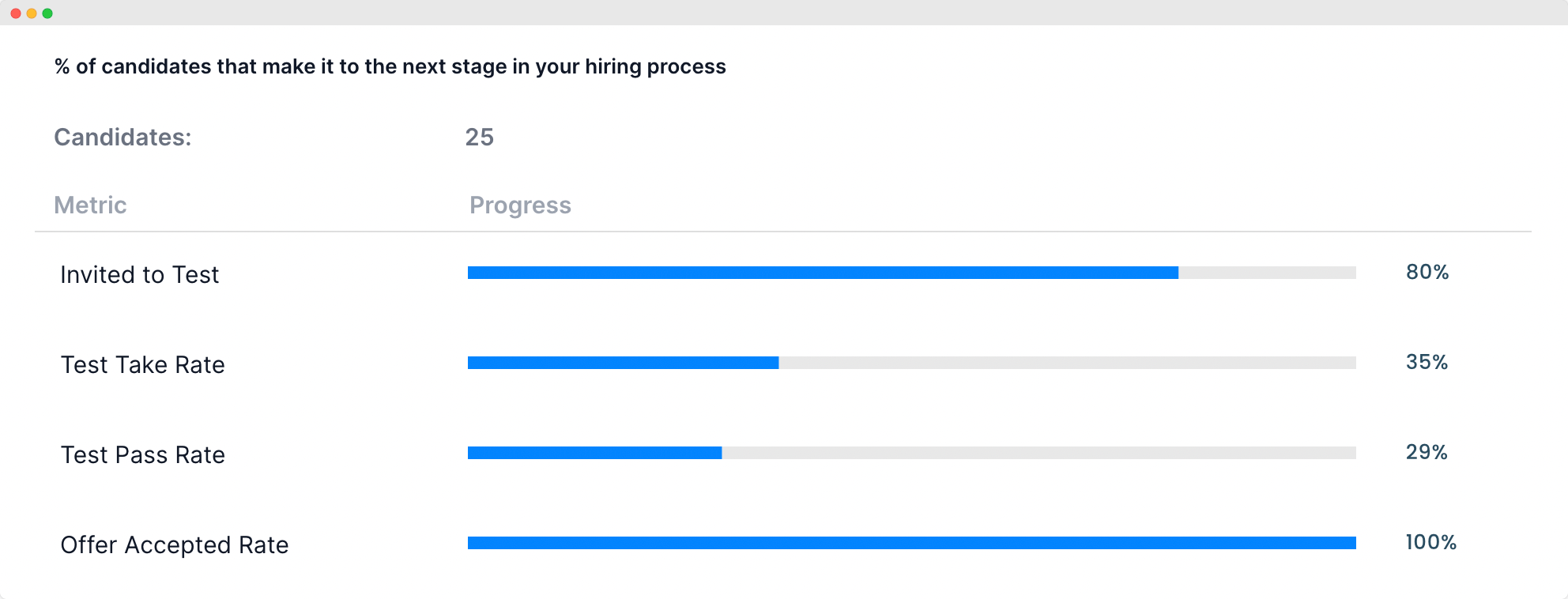Click the Metric column header
Image resolution: width=1568 pixels, height=599 pixels.
coord(90,205)
